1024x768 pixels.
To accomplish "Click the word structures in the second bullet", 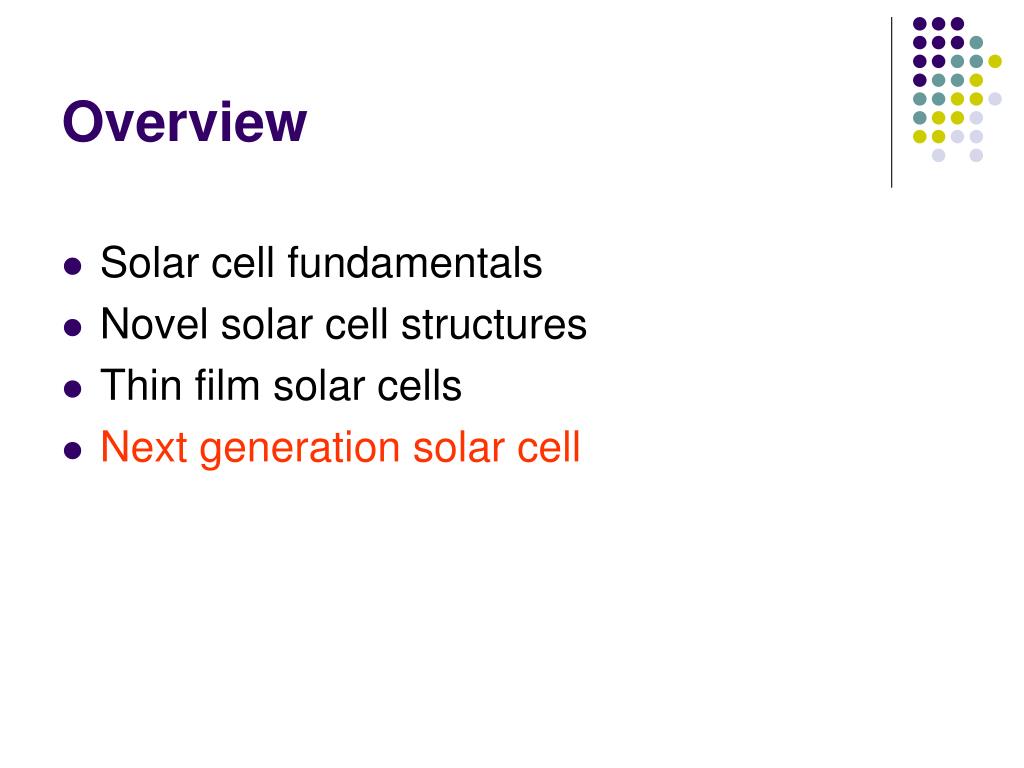I will (494, 325).
